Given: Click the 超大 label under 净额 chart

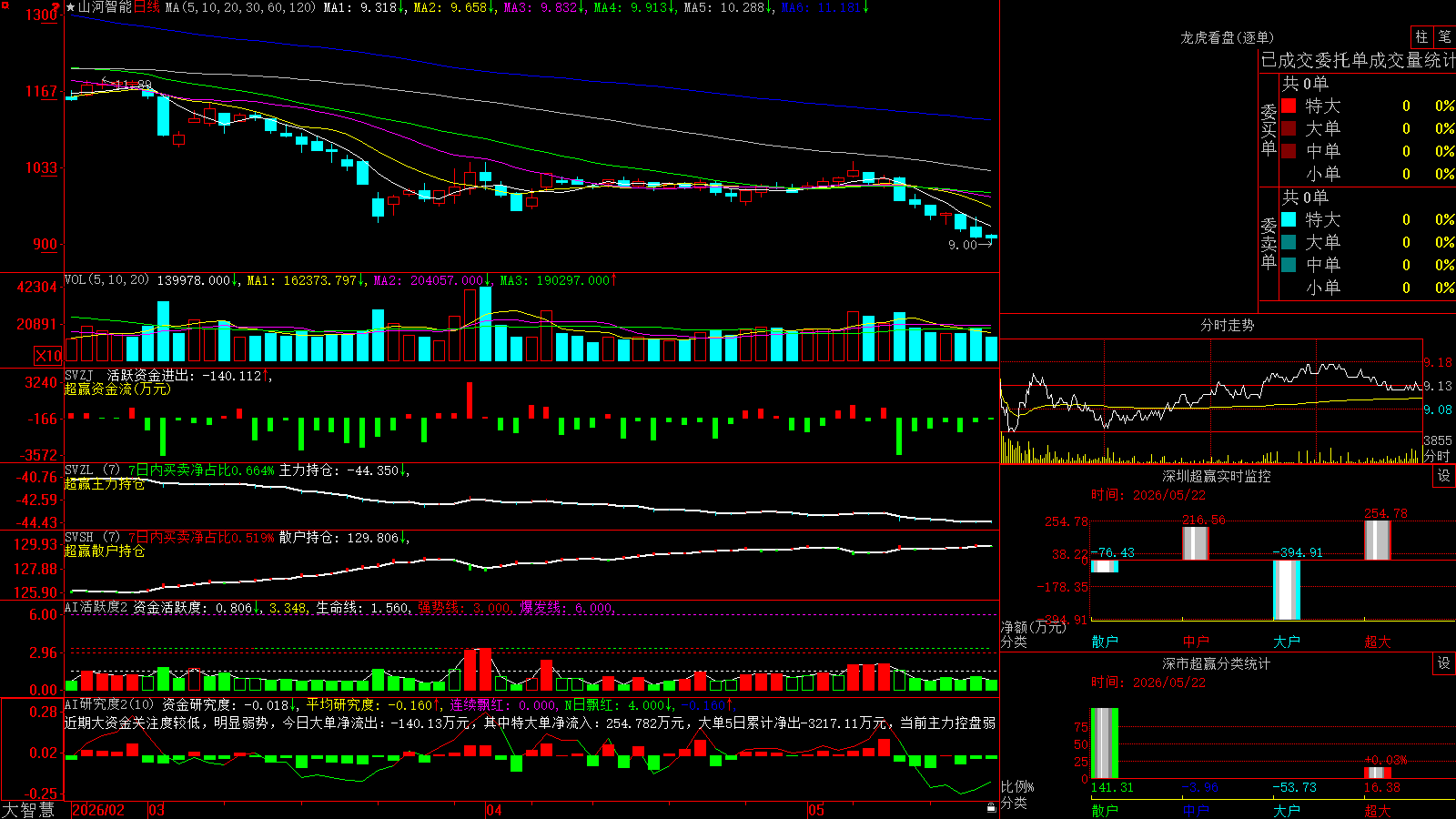Looking at the screenshot, I should [1378, 642].
